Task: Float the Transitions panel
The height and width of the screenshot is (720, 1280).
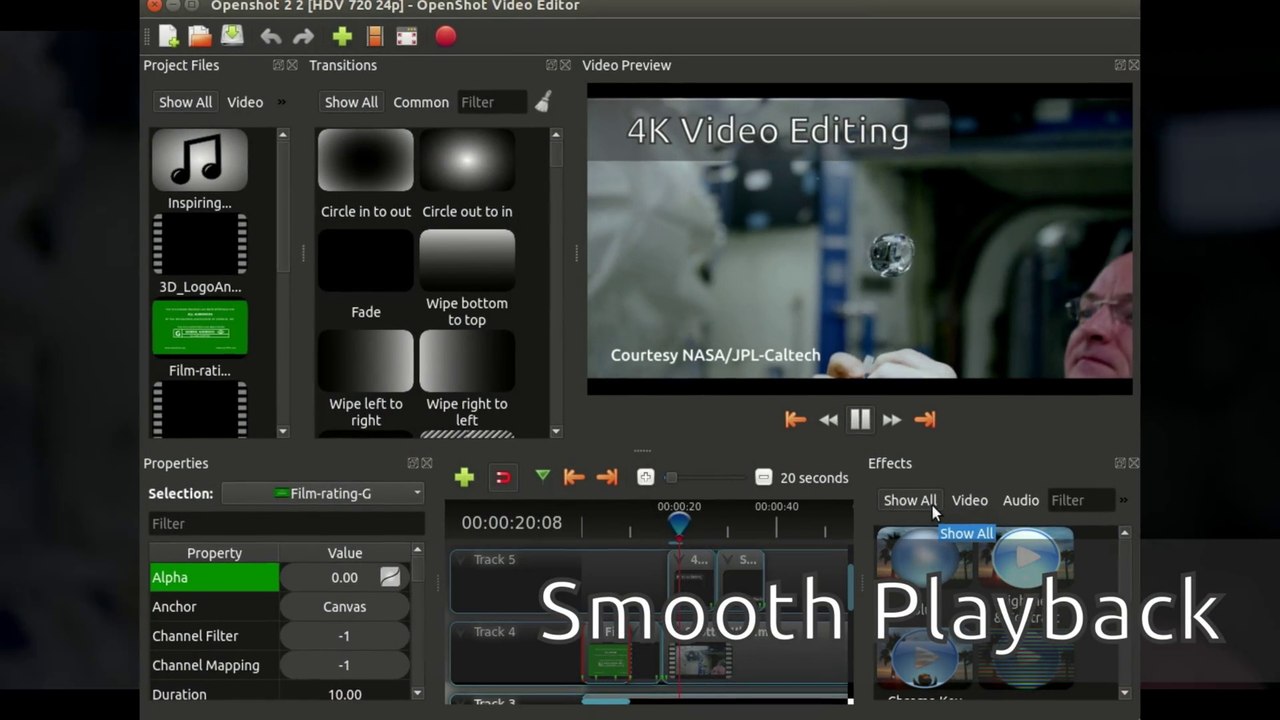Action: click(x=551, y=65)
